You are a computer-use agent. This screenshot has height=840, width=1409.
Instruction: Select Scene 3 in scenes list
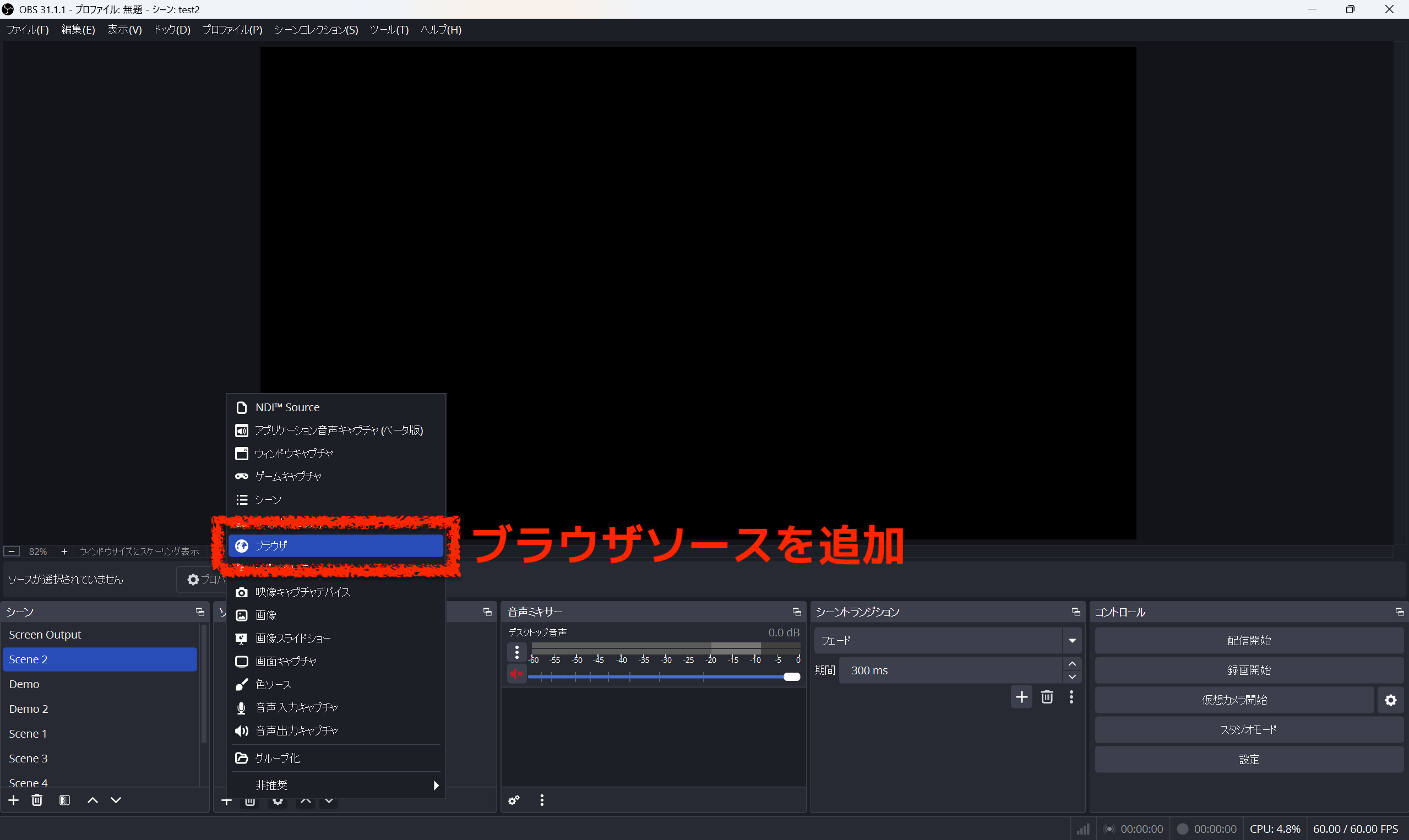(x=100, y=759)
